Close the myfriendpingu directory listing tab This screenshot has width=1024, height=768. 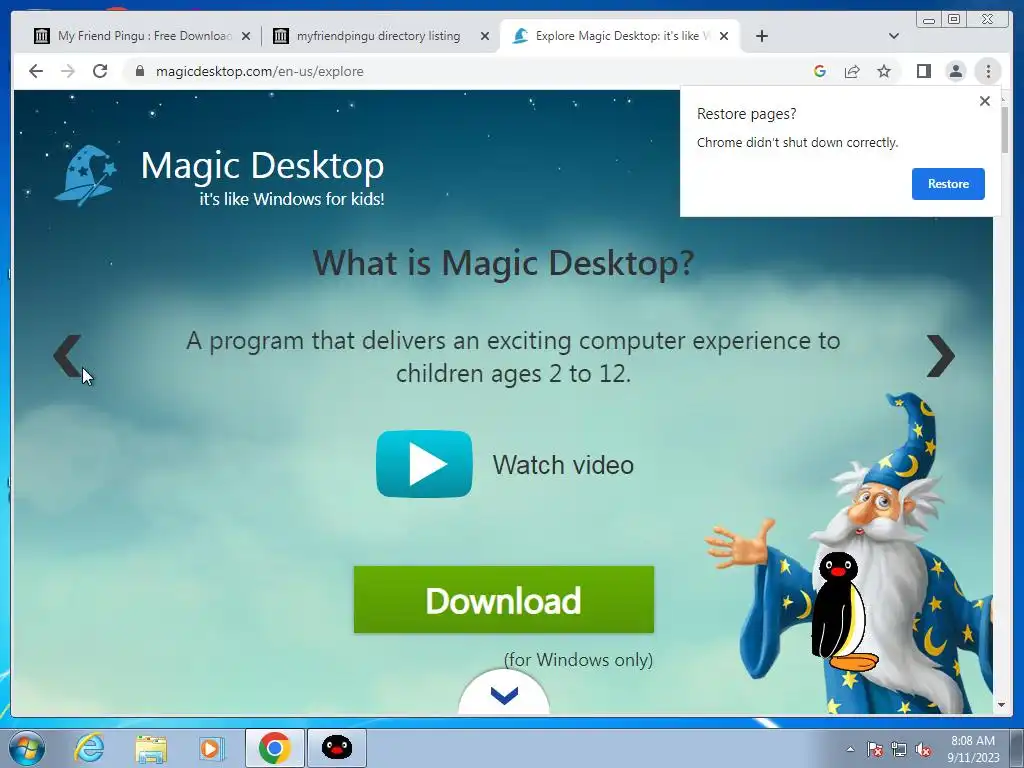485,36
